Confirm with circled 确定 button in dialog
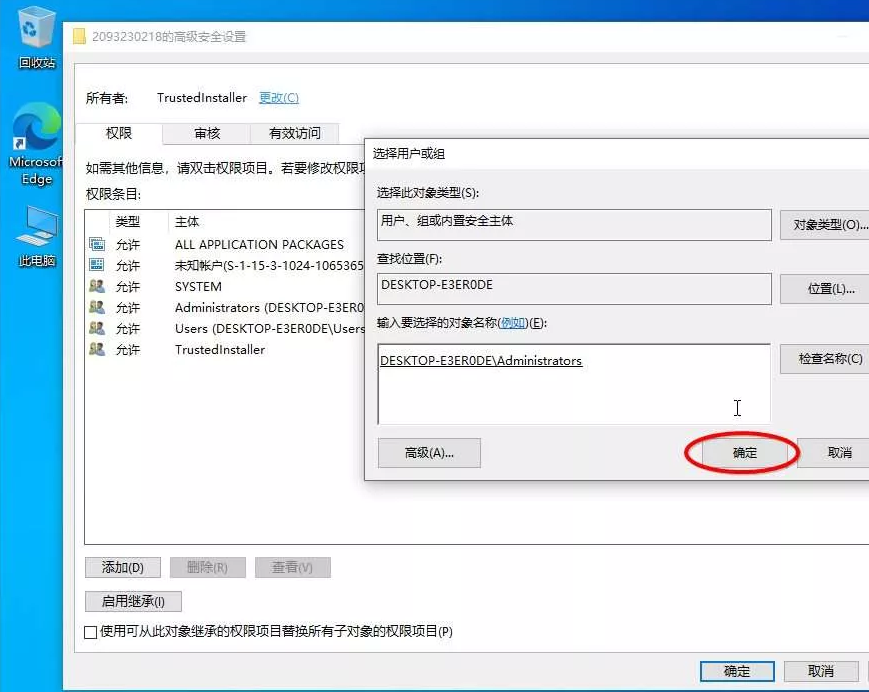Image resolution: width=869 pixels, height=692 pixels. coord(745,453)
